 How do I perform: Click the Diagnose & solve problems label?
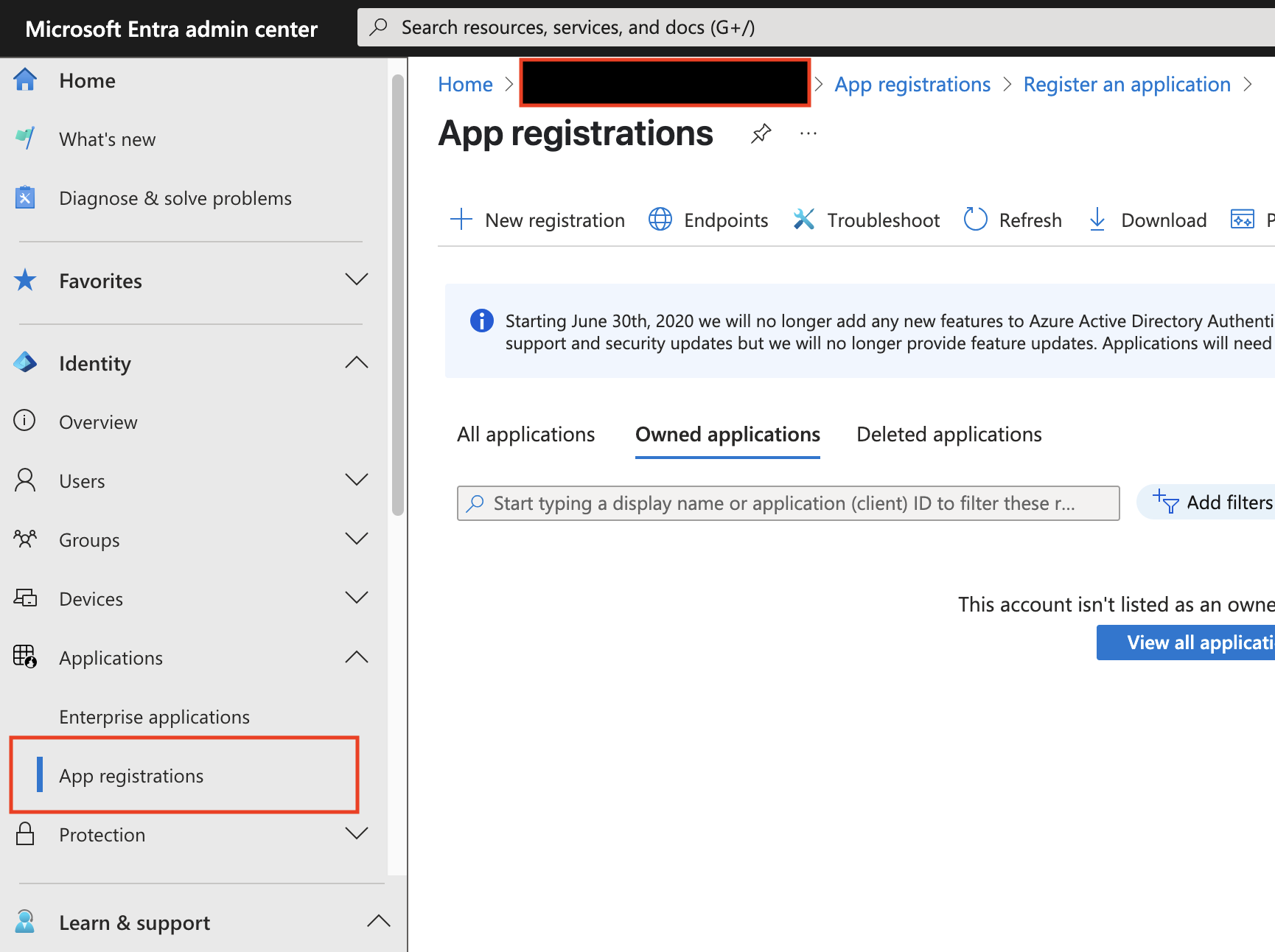point(175,198)
